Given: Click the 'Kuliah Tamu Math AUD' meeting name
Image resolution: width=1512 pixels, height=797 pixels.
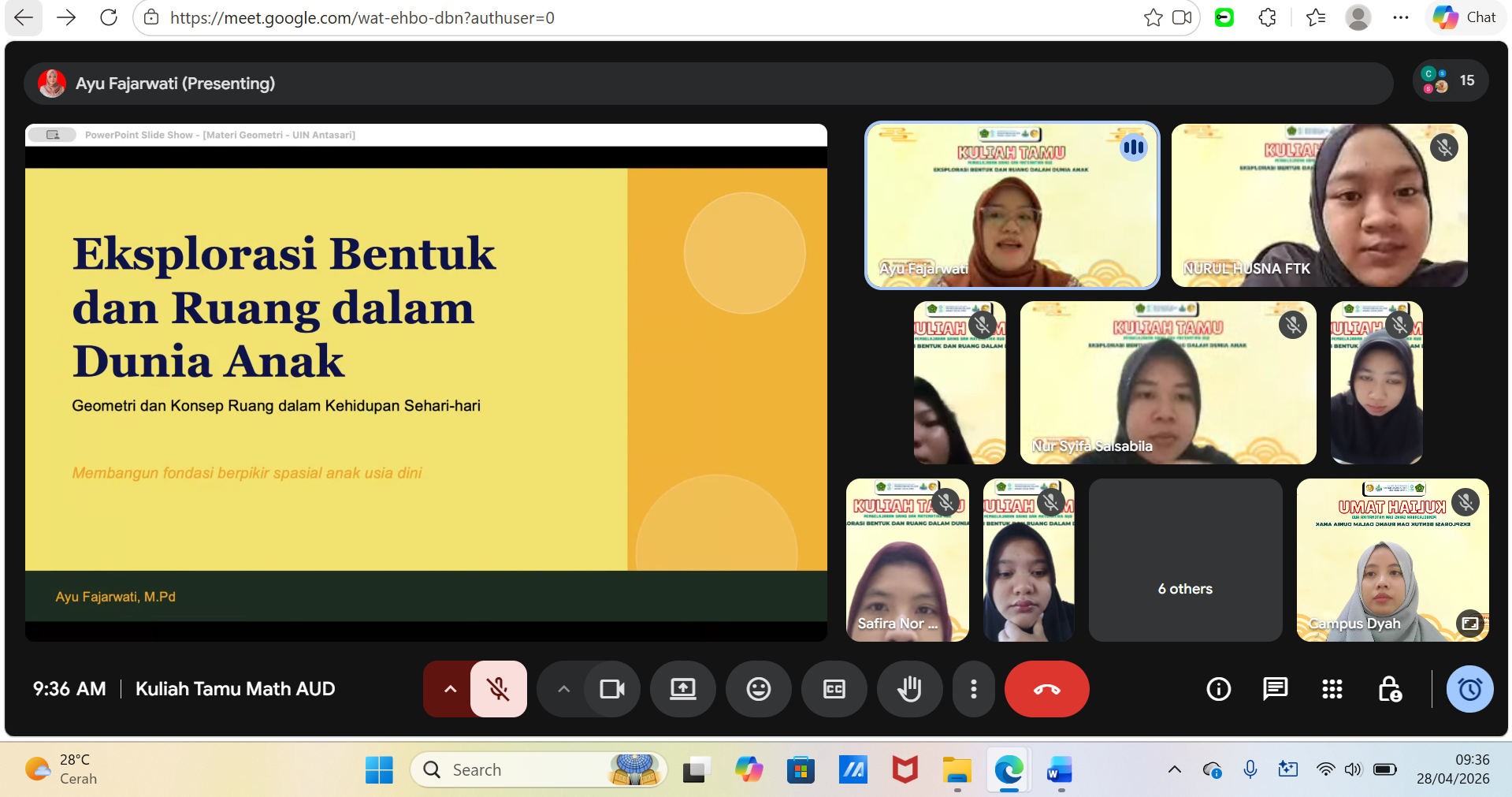Looking at the screenshot, I should (x=236, y=689).
